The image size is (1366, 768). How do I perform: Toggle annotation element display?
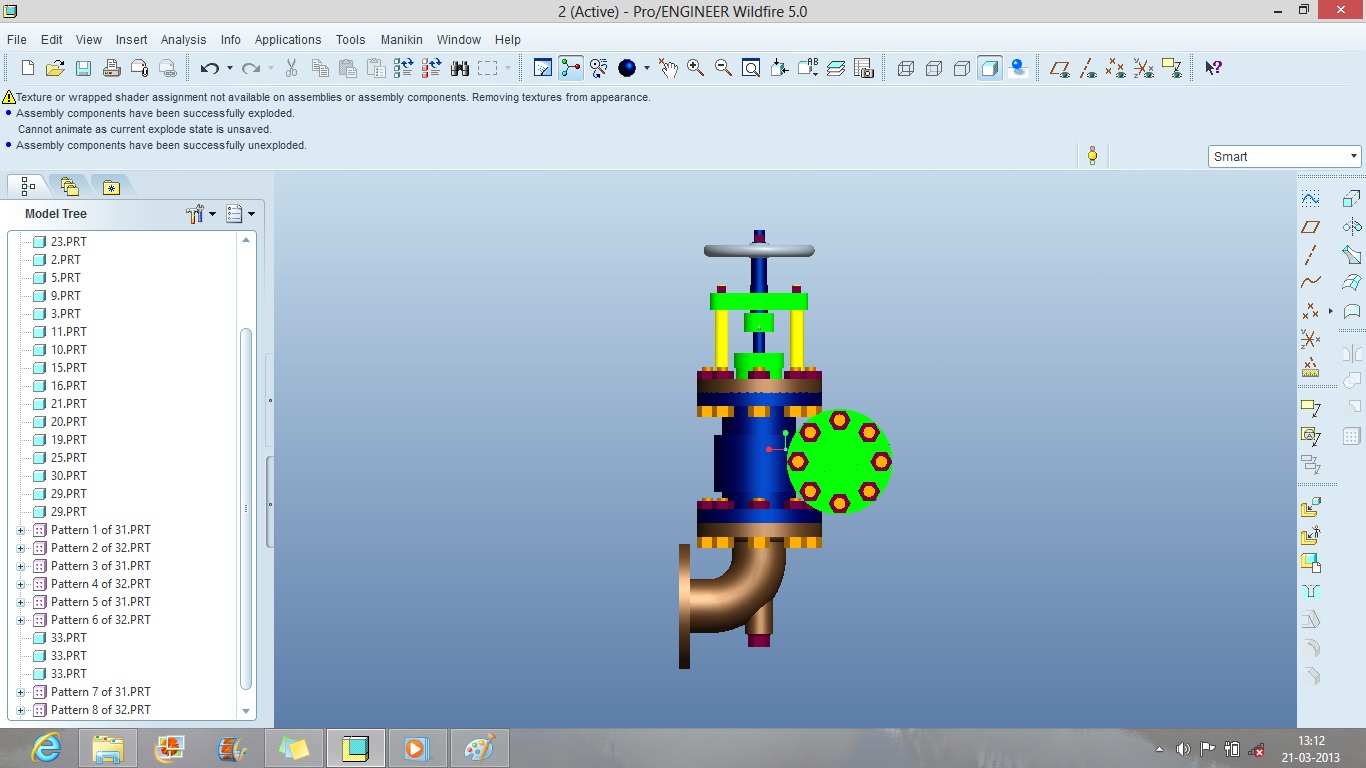point(1172,68)
